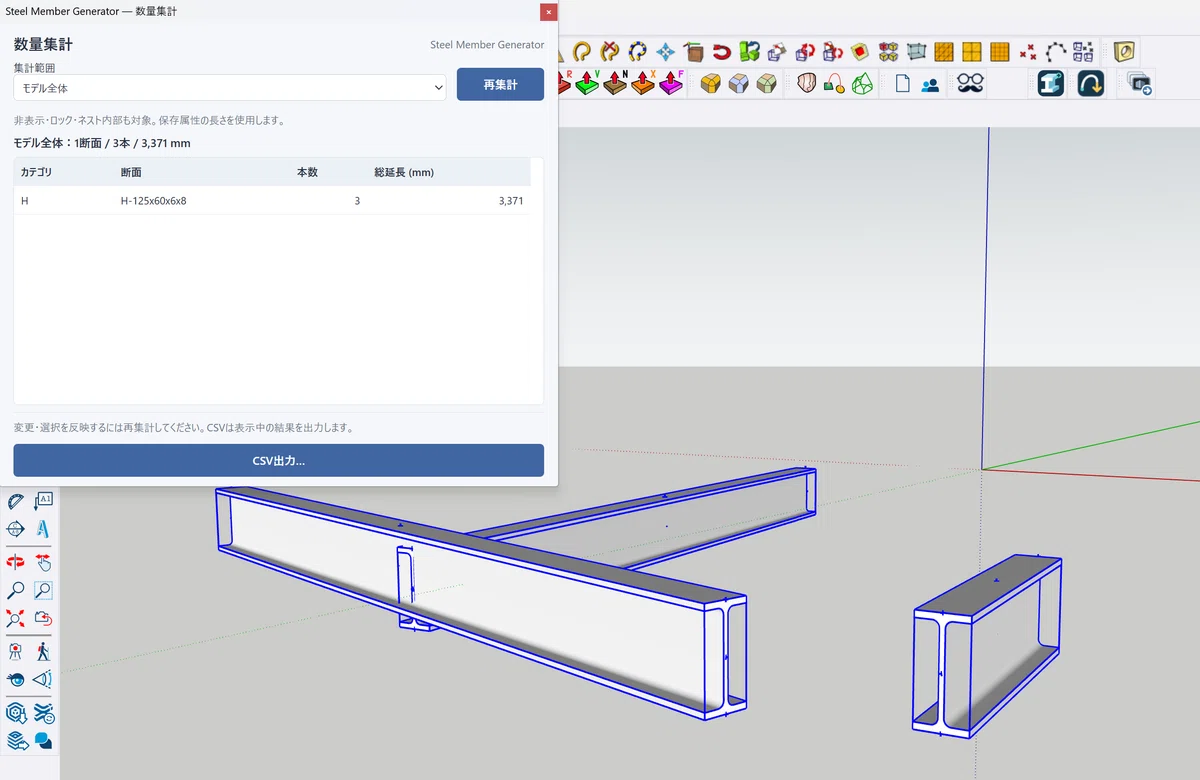Click the stacked layers arrow icon

coord(16,741)
